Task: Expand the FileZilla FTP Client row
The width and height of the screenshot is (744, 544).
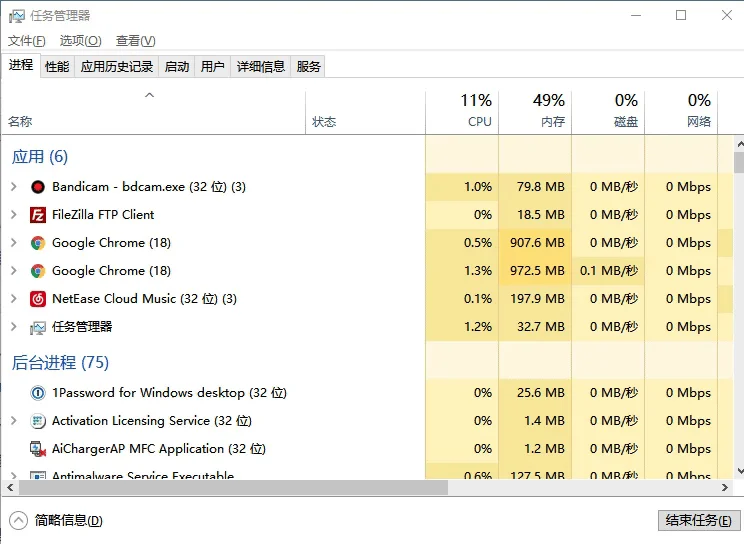Action: 14,215
